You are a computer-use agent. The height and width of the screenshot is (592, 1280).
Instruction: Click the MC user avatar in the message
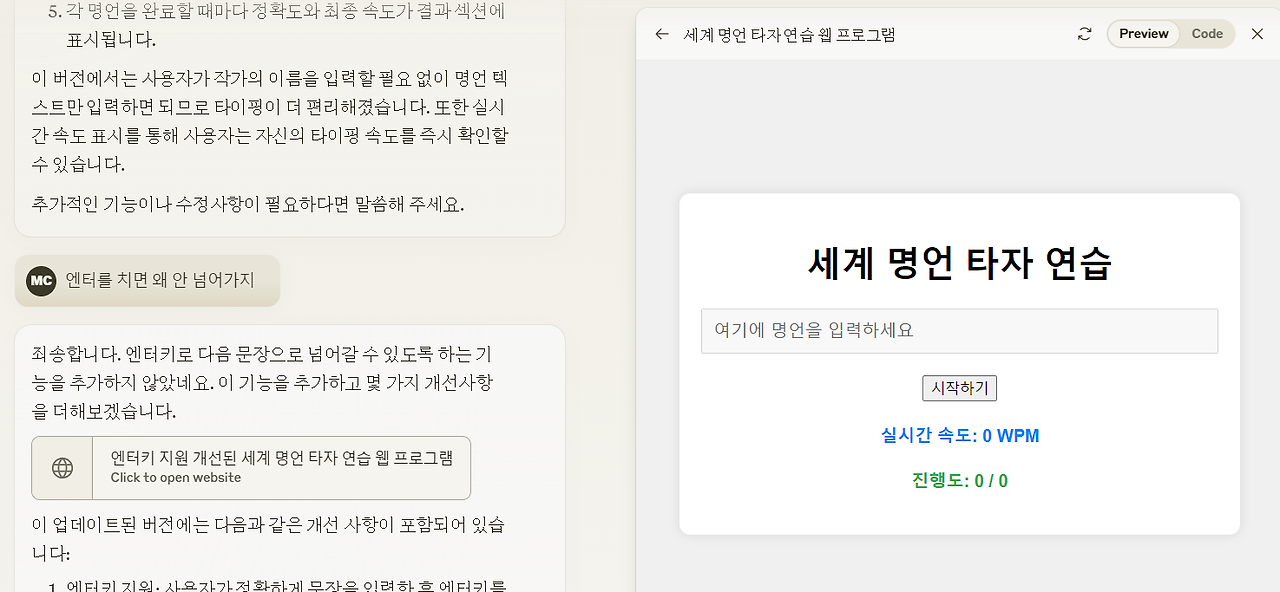coord(41,281)
